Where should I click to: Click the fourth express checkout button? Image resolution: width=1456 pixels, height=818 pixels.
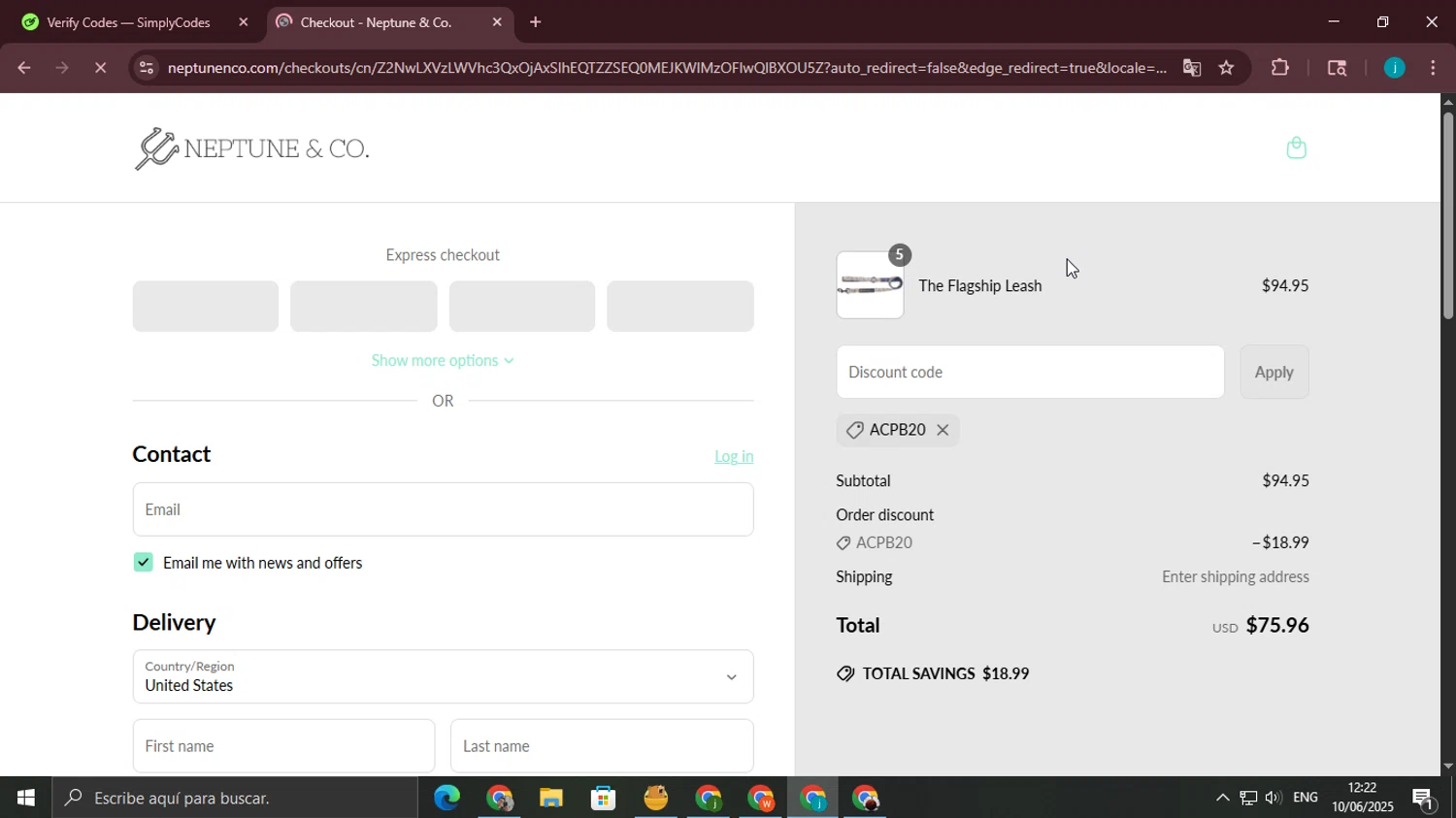[680, 307]
